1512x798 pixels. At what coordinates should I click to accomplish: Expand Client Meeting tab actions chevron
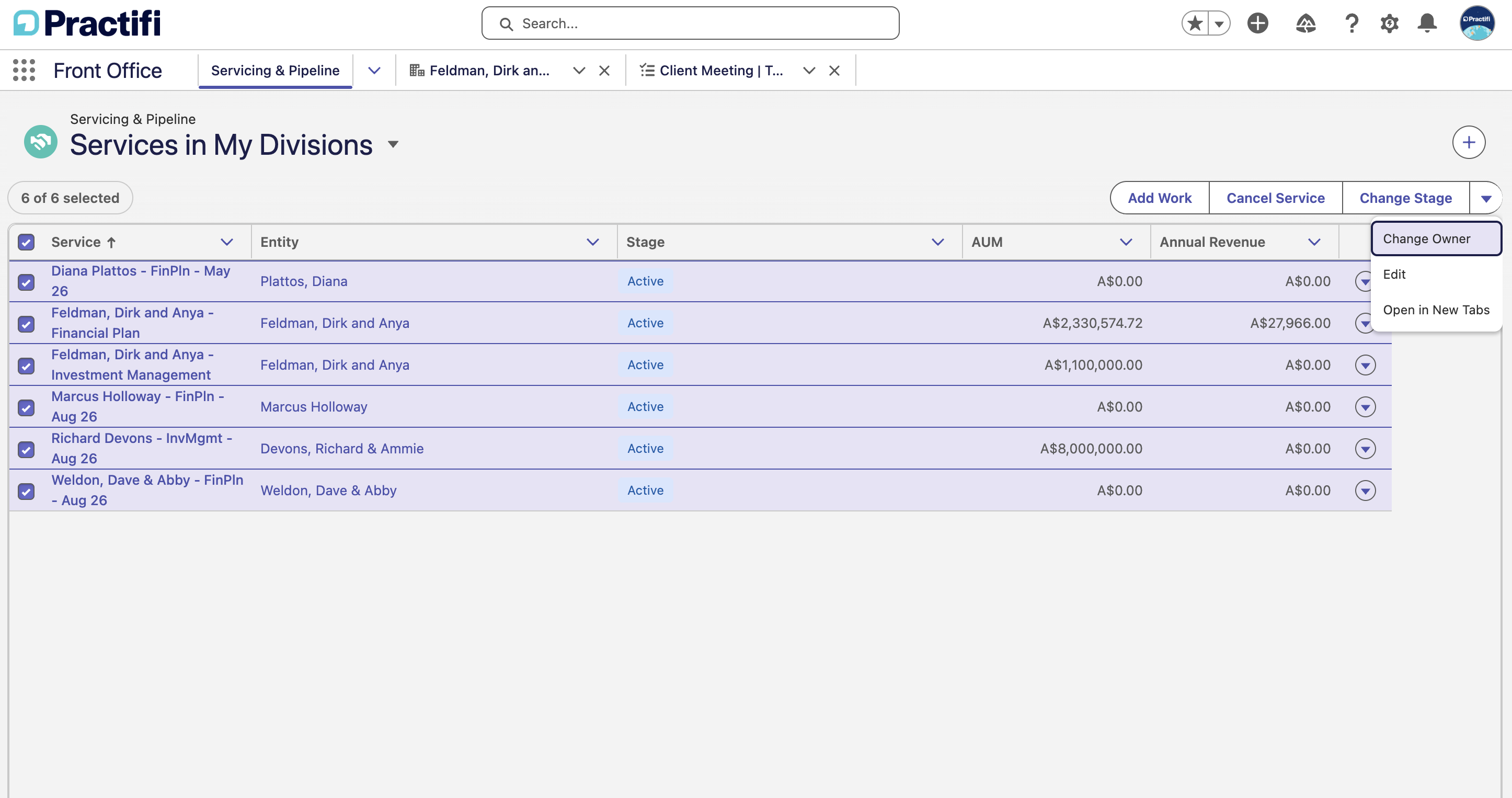[809, 71]
